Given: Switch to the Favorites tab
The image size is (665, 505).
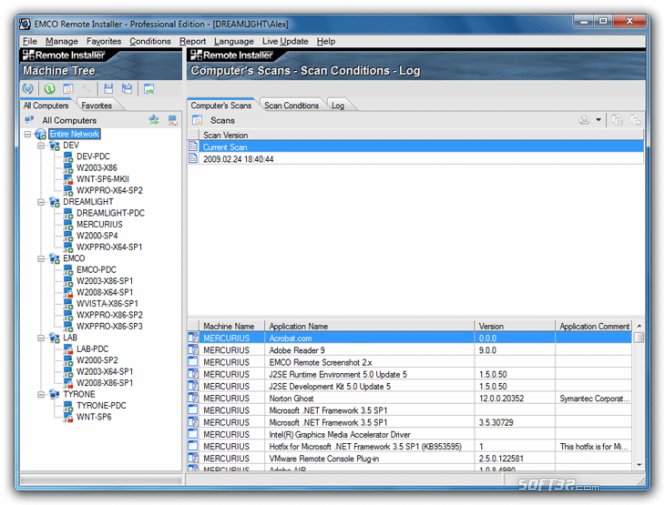Looking at the screenshot, I should pos(97,105).
